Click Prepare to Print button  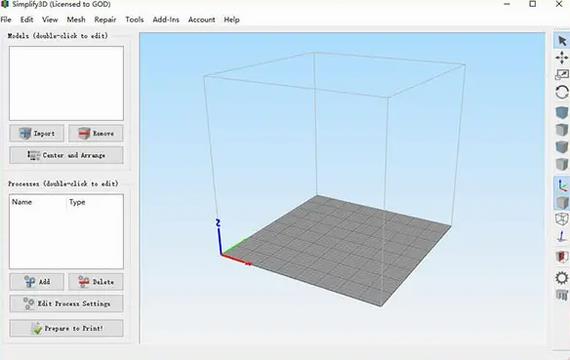(x=67, y=328)
